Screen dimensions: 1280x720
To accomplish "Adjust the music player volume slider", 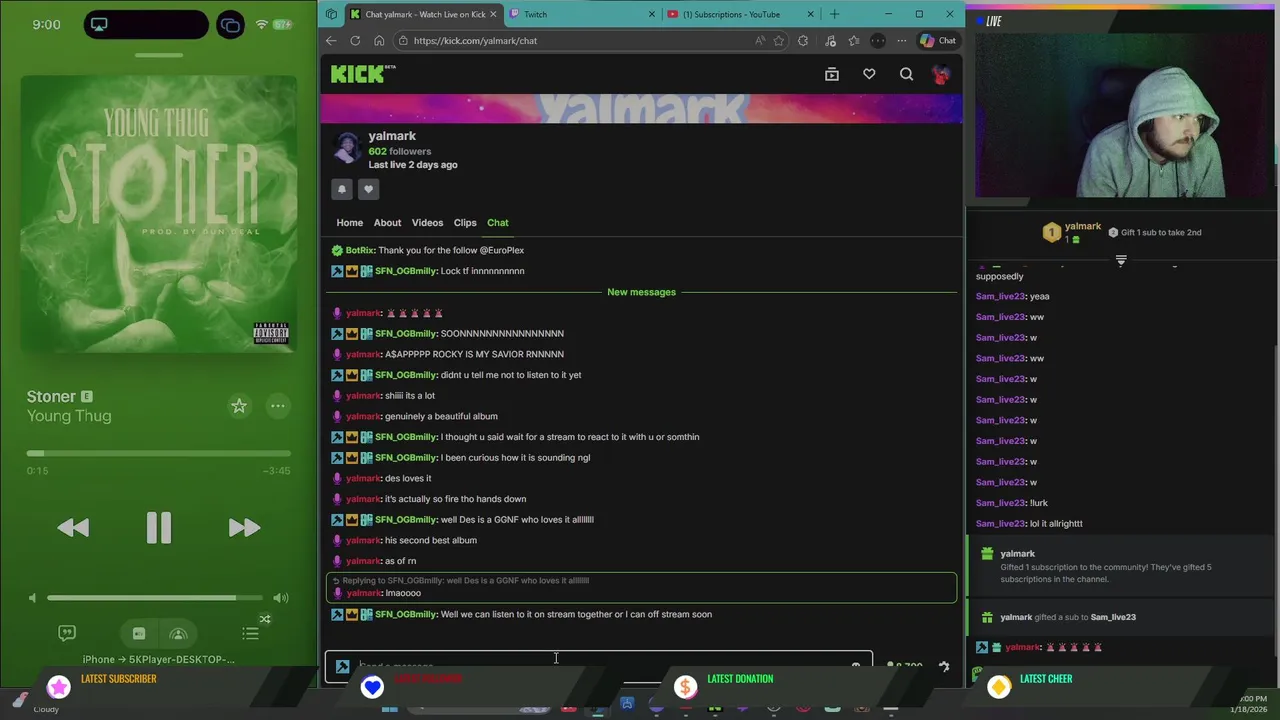I will pyautogui.click(x=156, y=598).
